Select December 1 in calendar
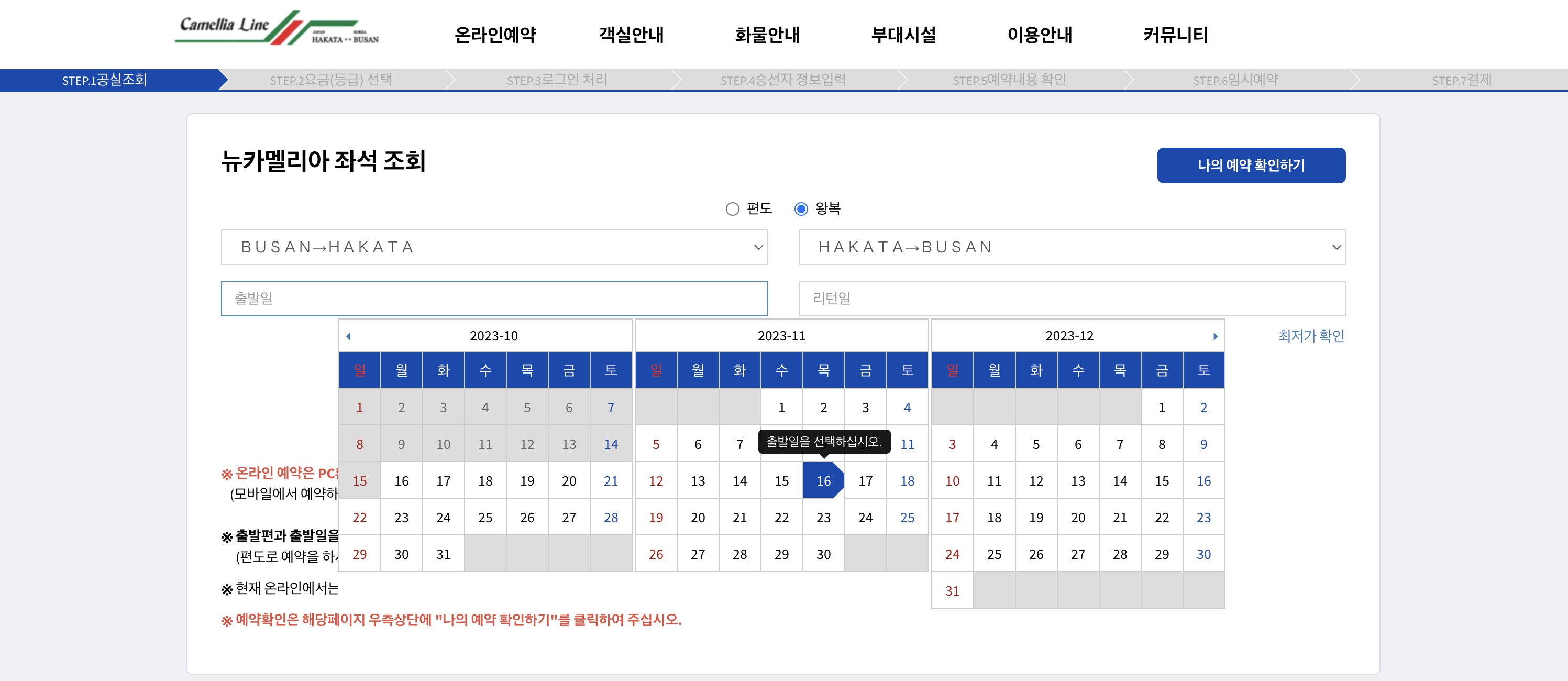Viewport: 1568px width, 681px height. click(x=1162, y=408)
